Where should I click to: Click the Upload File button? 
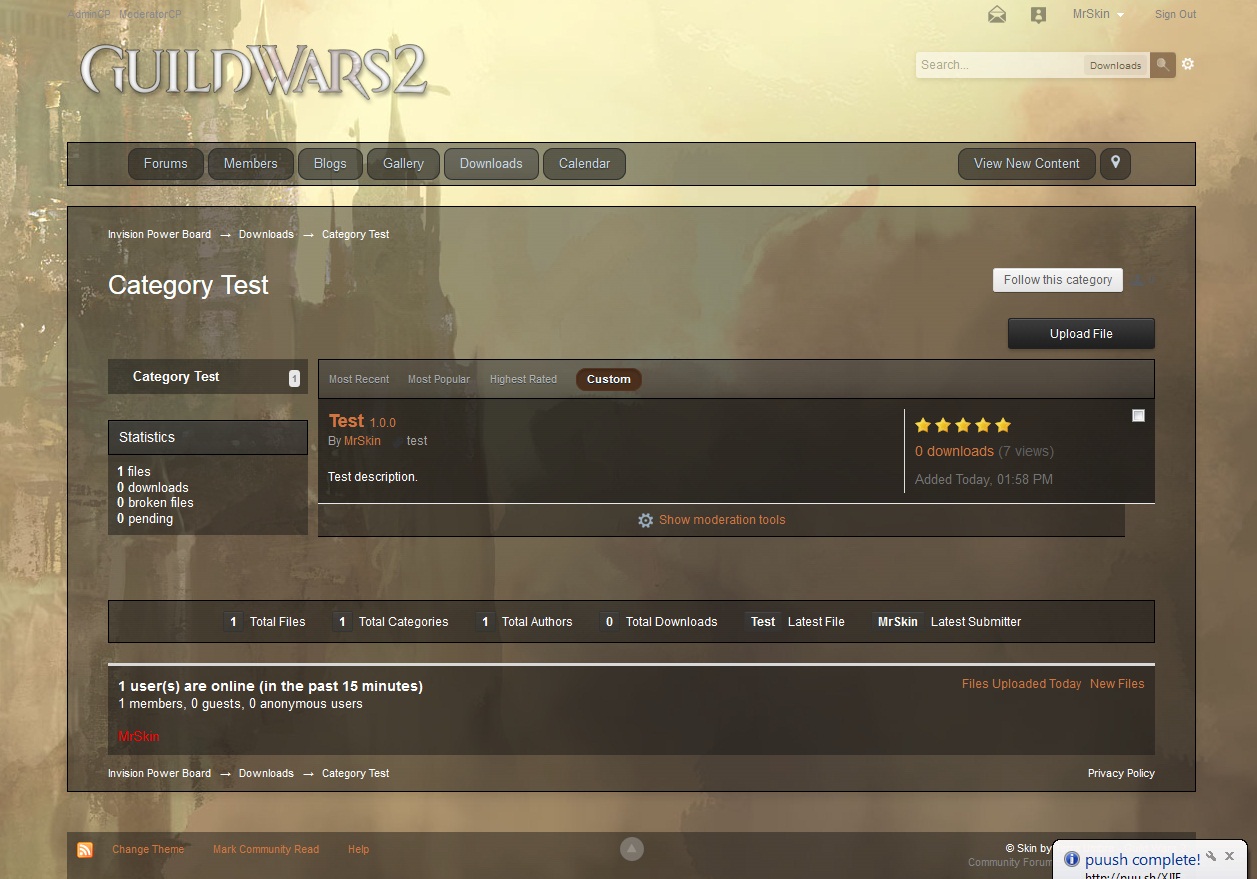pyautogui.click(x=1080, y=334)
